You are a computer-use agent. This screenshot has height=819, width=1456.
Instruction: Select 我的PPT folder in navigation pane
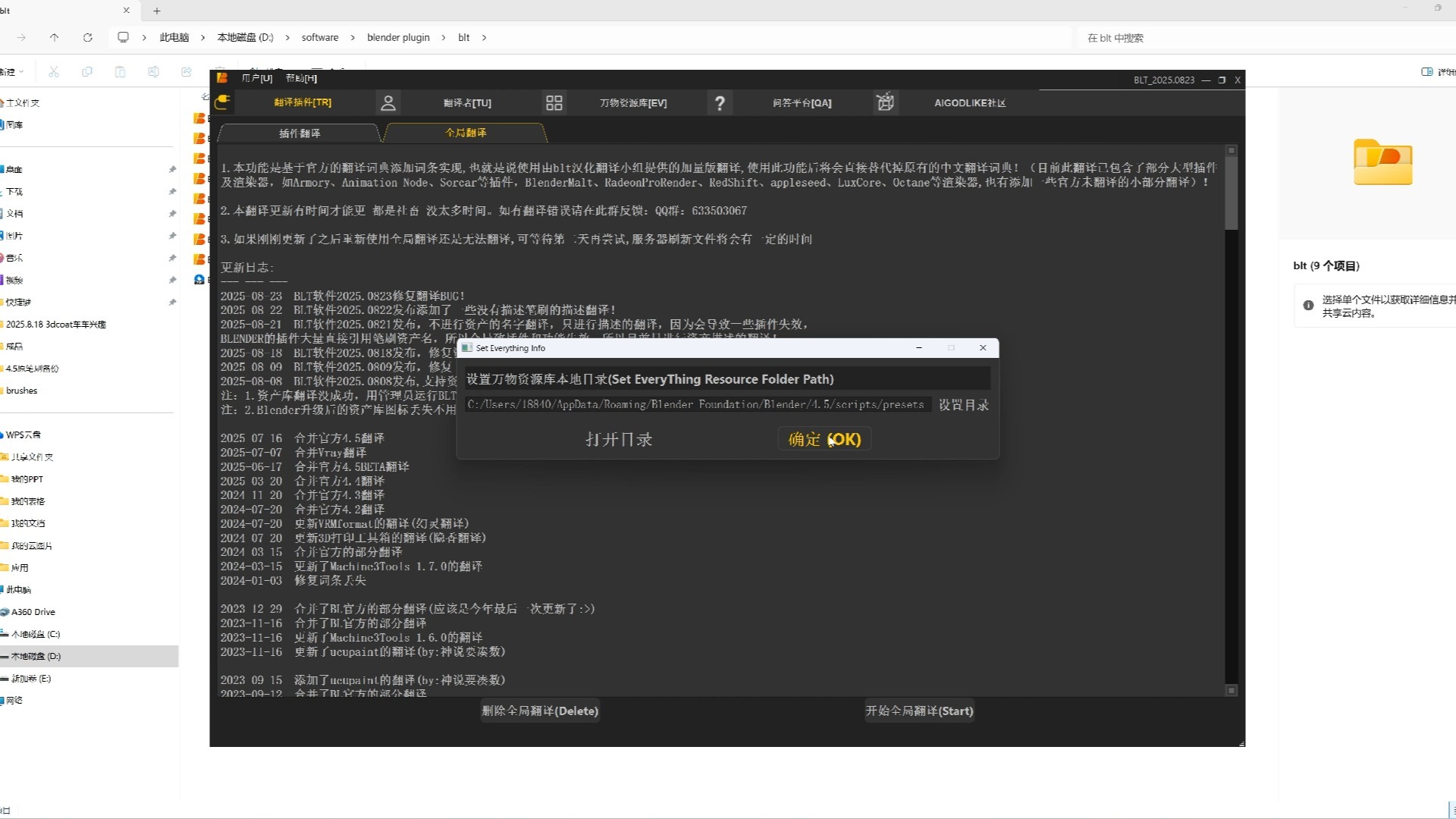[27, 479]
